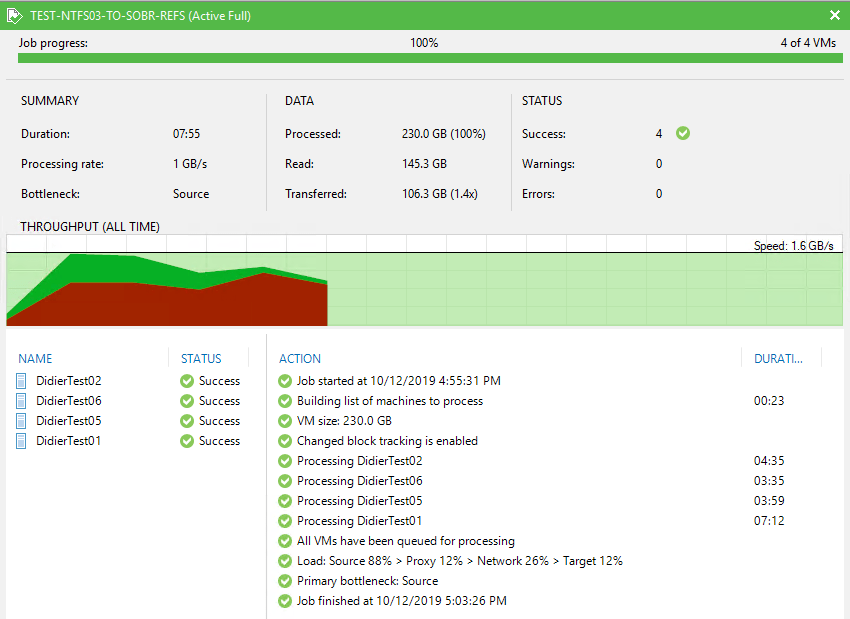Click the check icon beside All VMs queued entry
Image resolution: width=850 pixels, height=619 pixels.
click(285, 541)
